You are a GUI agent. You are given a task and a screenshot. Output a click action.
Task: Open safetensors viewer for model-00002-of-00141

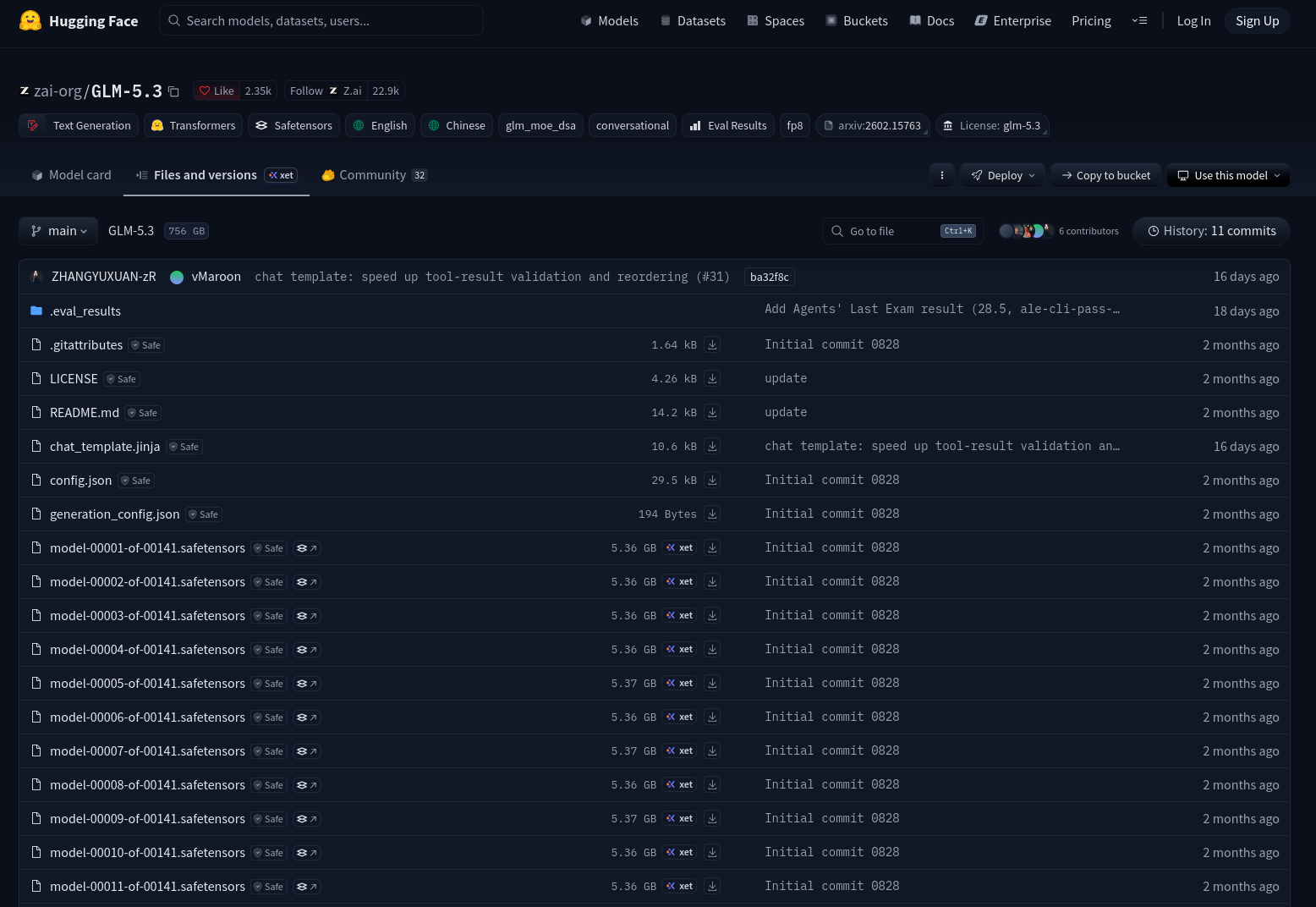pos(306,582)
